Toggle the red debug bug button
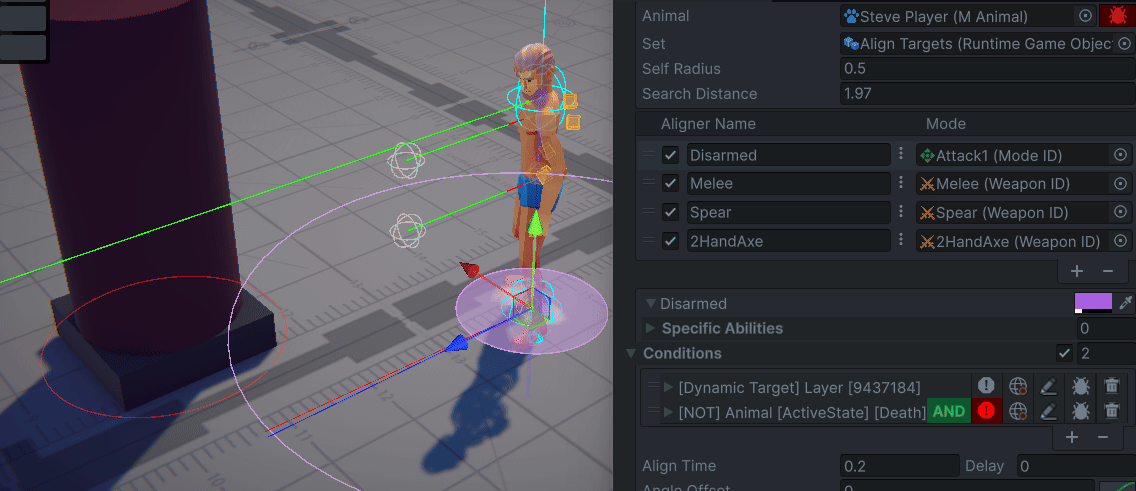 tap(1113, 16)
